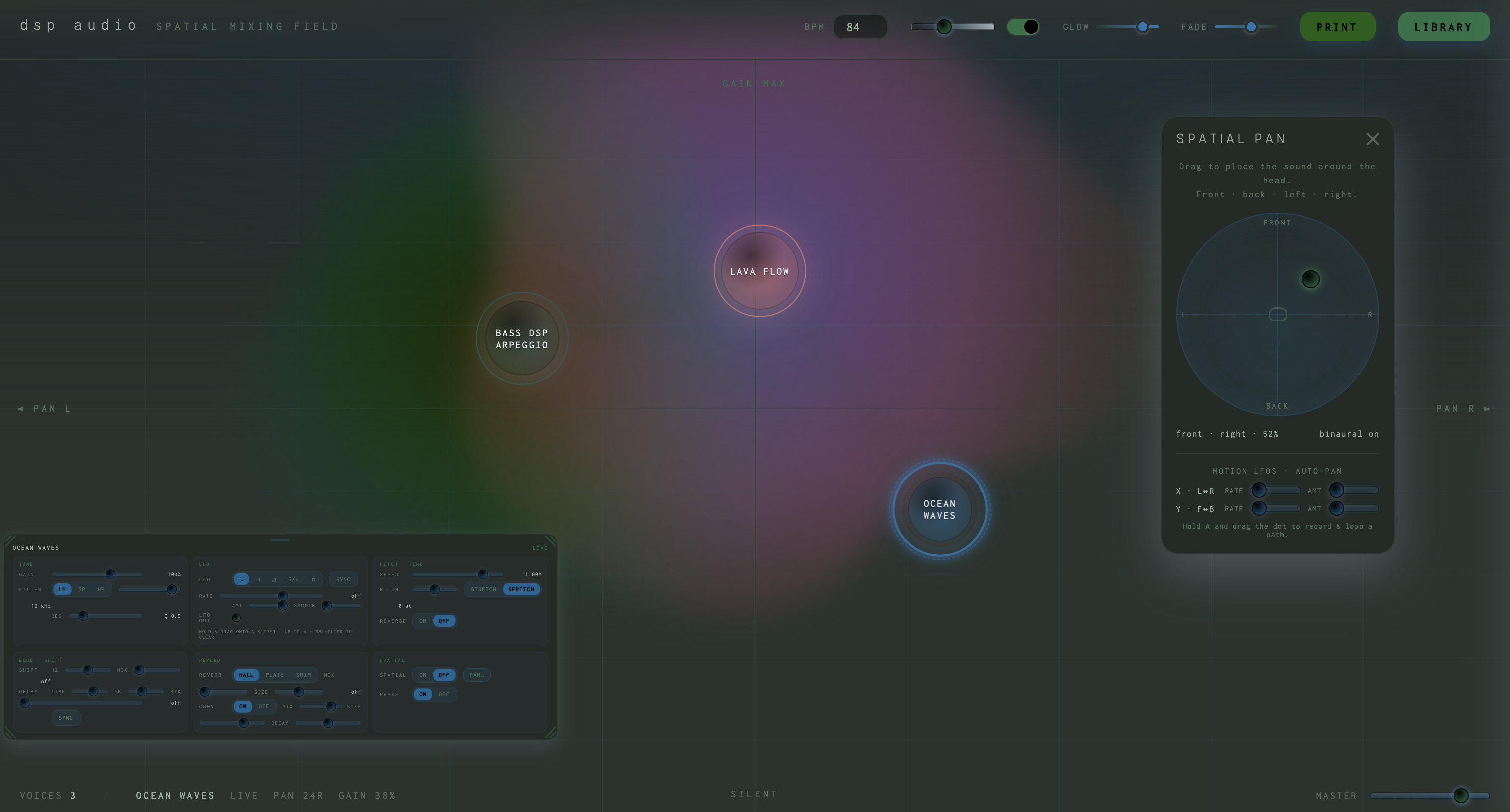Adjust the Tone GAIN slider
The width and height of the screenshot is (1510, 812).
[97, 574]
